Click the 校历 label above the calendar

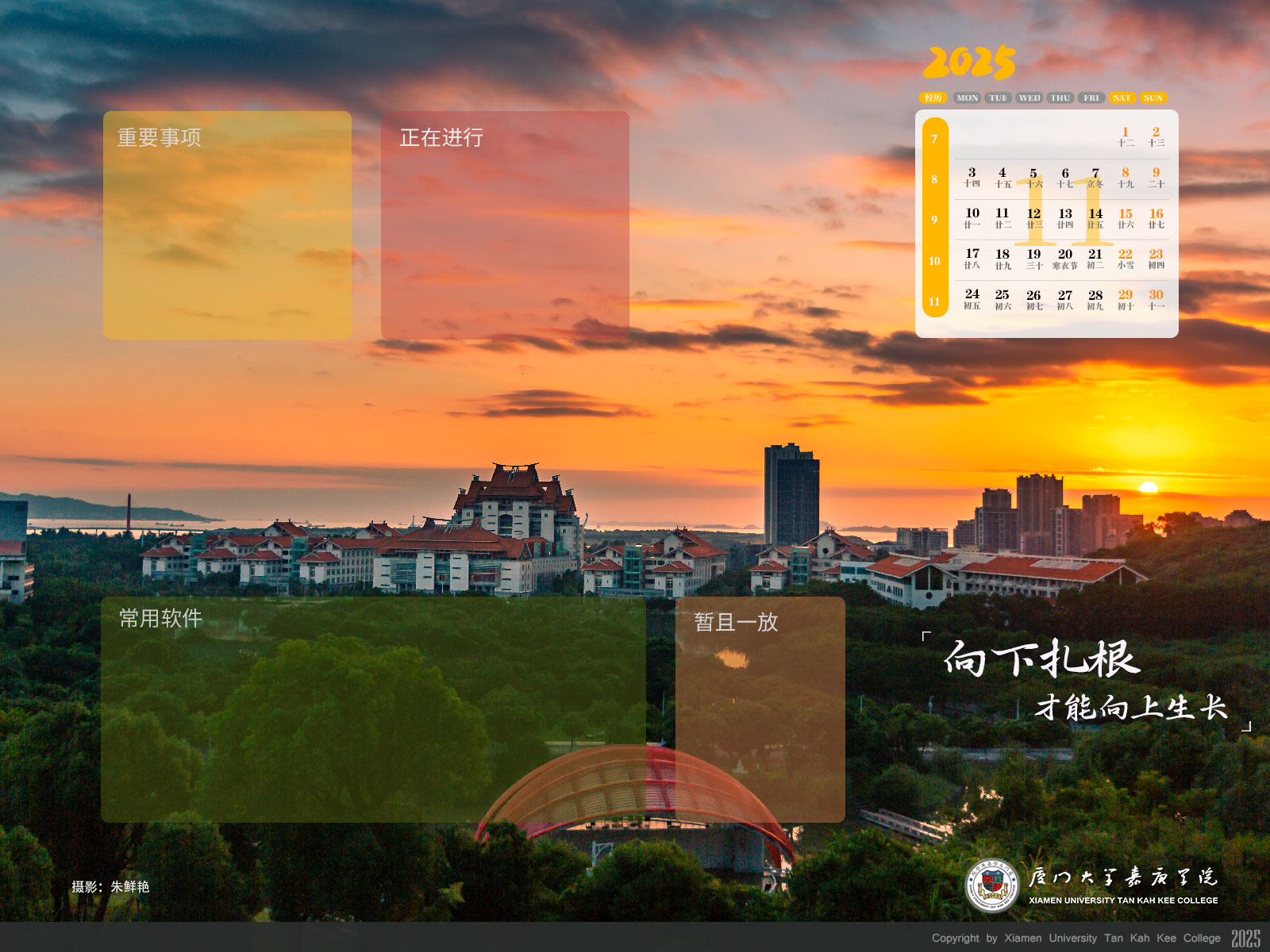click(x=933, y=98)
